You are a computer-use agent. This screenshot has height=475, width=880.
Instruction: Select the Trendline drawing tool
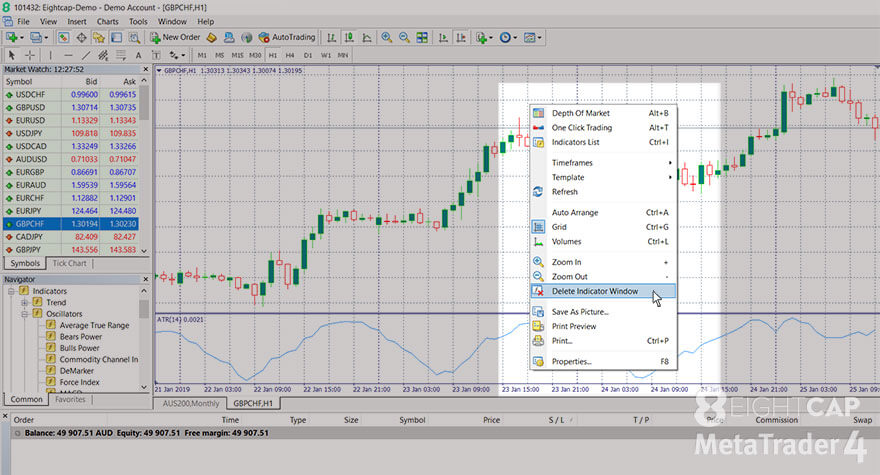[86, 55]
